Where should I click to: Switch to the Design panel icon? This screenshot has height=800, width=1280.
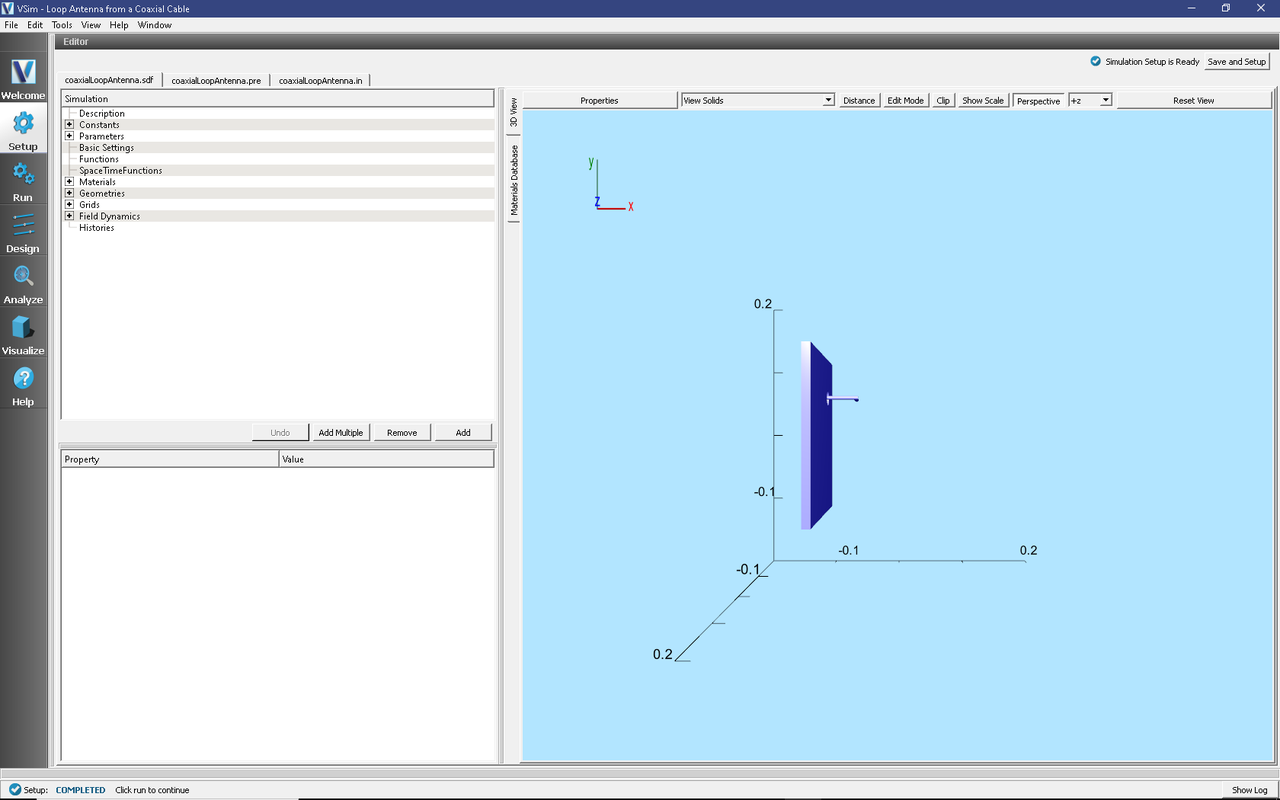[23, 226]
